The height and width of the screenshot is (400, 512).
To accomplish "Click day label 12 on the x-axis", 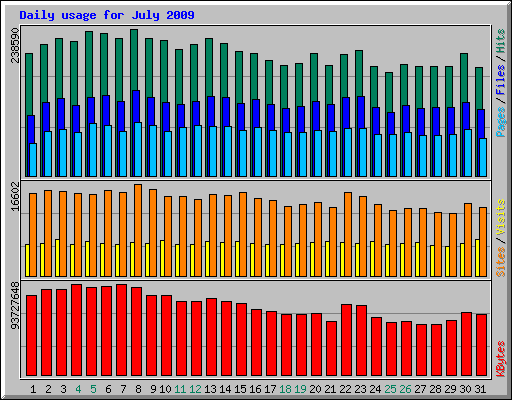I will (195, 389).
